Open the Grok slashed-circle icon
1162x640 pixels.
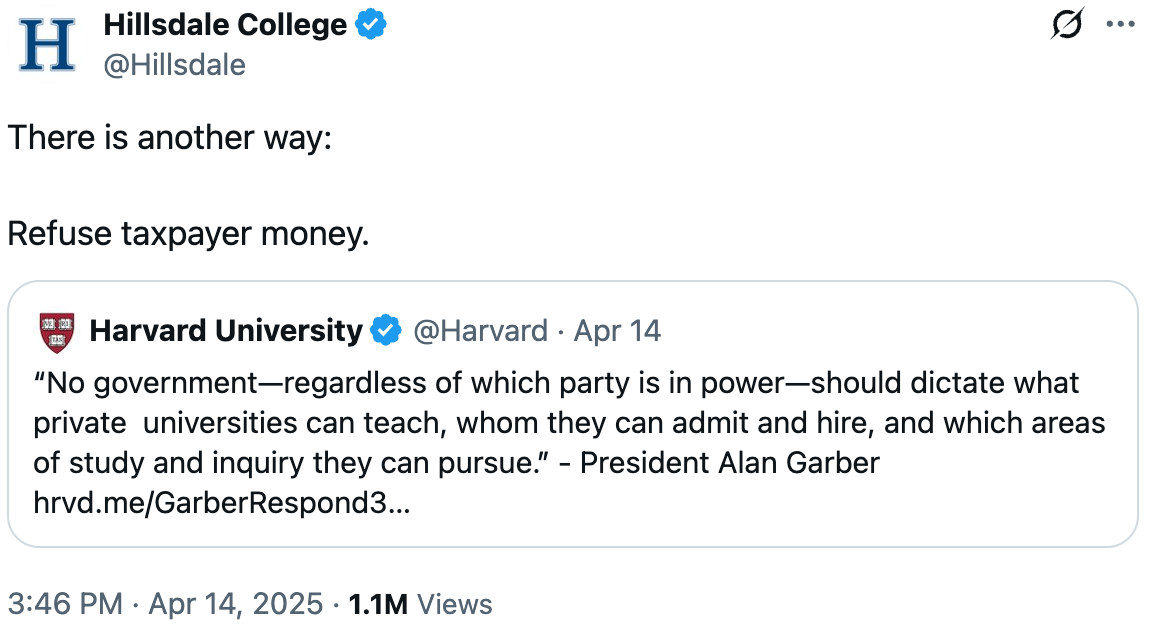(1067, 24)
